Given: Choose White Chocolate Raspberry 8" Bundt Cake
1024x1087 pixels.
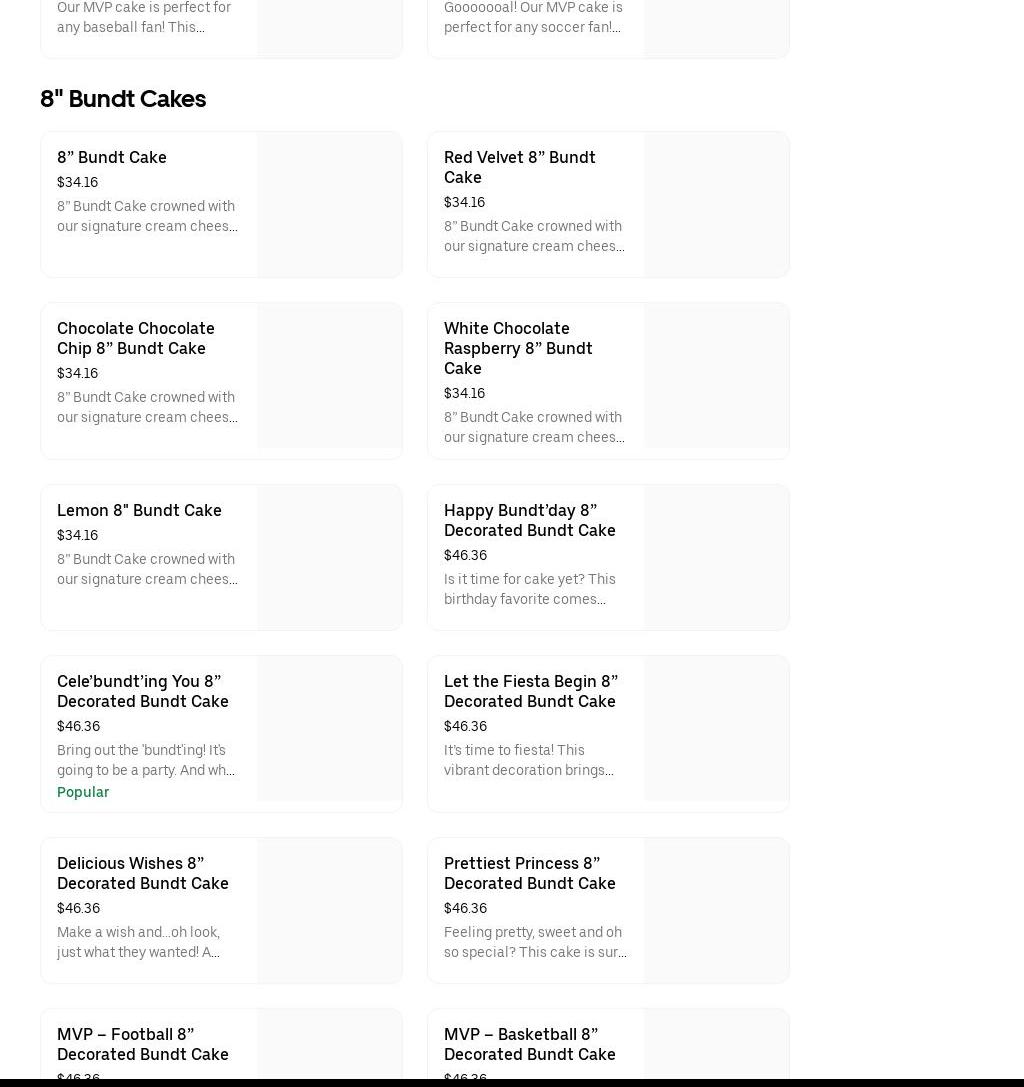Looking at the screenshot, I should [518, 348].
